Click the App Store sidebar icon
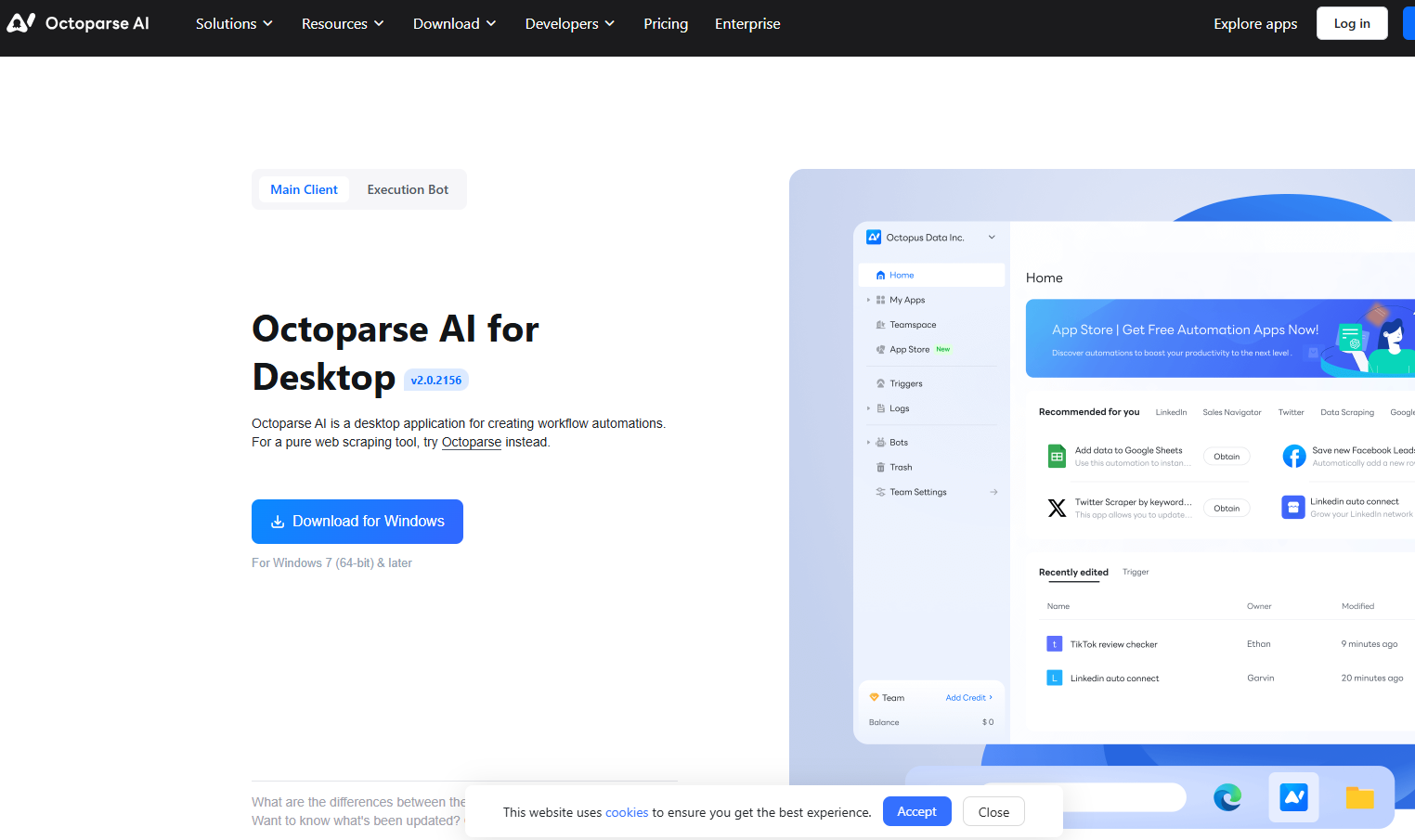The image size is (1415, 840). (x=880, y=349)
